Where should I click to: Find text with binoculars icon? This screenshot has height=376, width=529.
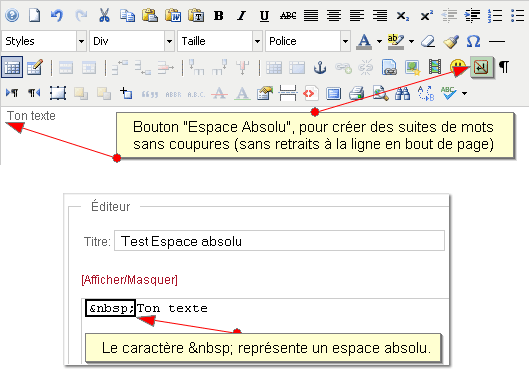click(x=403, y=93)
